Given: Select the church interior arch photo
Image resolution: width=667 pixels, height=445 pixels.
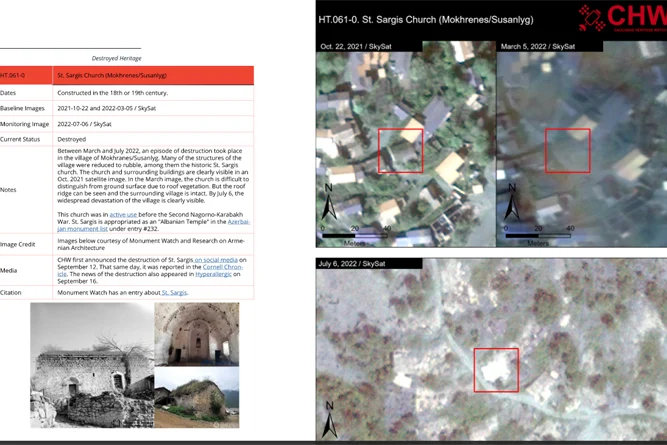Looking at the screenshot, I should click(x=197, y=334).
